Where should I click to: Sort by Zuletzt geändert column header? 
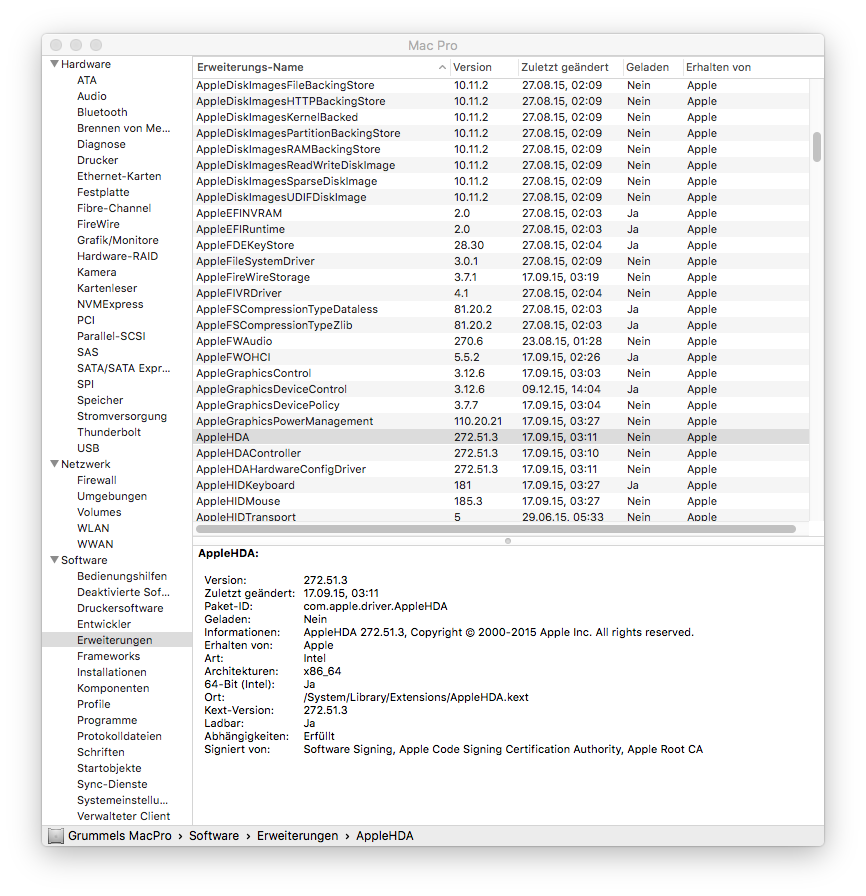570,67
